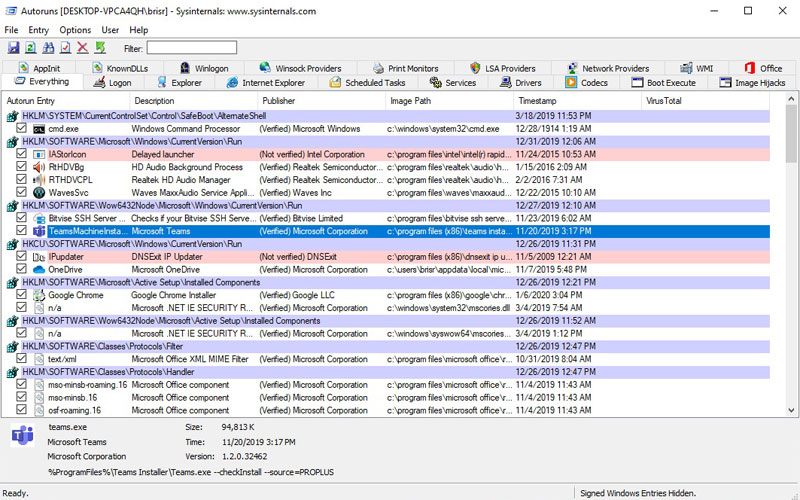Sort by the Autorun Entry column header
Image resolution: width=800 pixels, height=500 pixels.
(66, 101)
